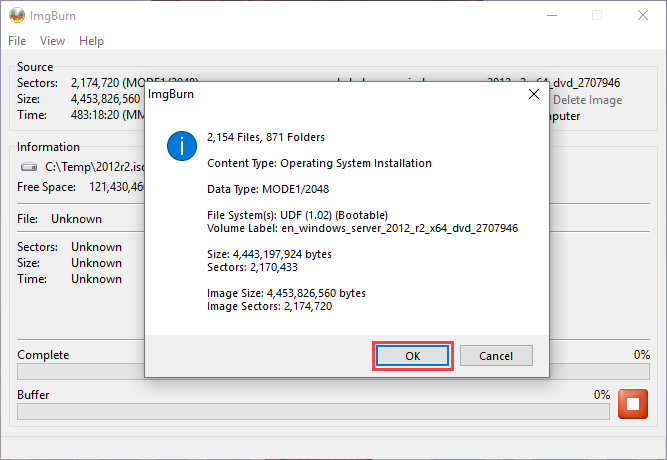
Task: Click the Free Space value
Action: pos(117,187)
